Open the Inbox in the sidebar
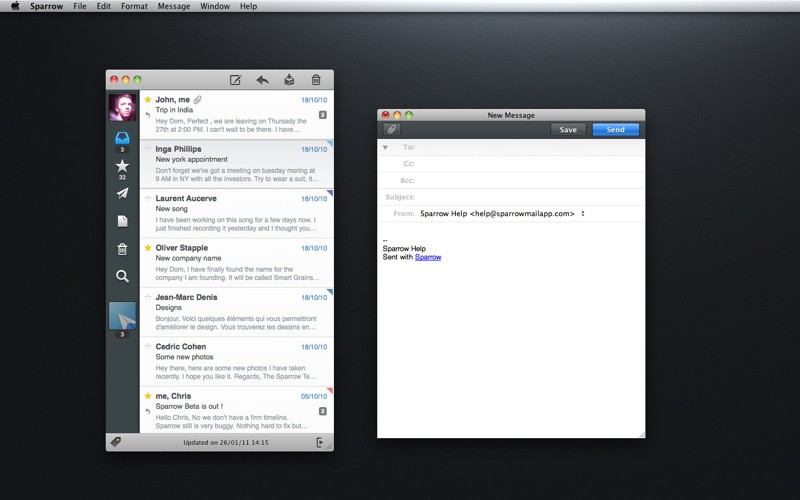This screenshot has width=800, height=500. (122, 139)
